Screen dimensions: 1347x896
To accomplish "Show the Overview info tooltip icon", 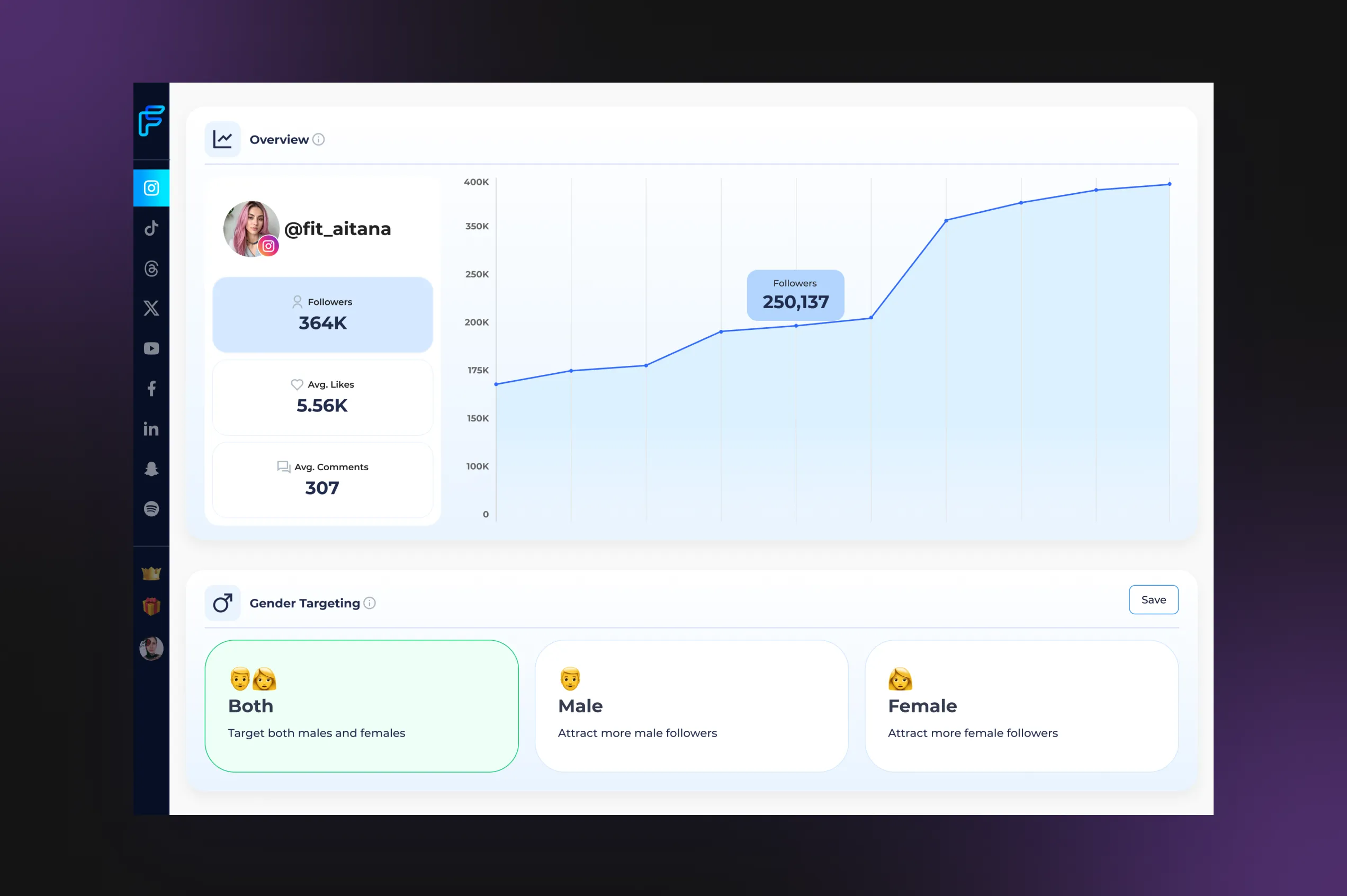I will pos(319,139).
